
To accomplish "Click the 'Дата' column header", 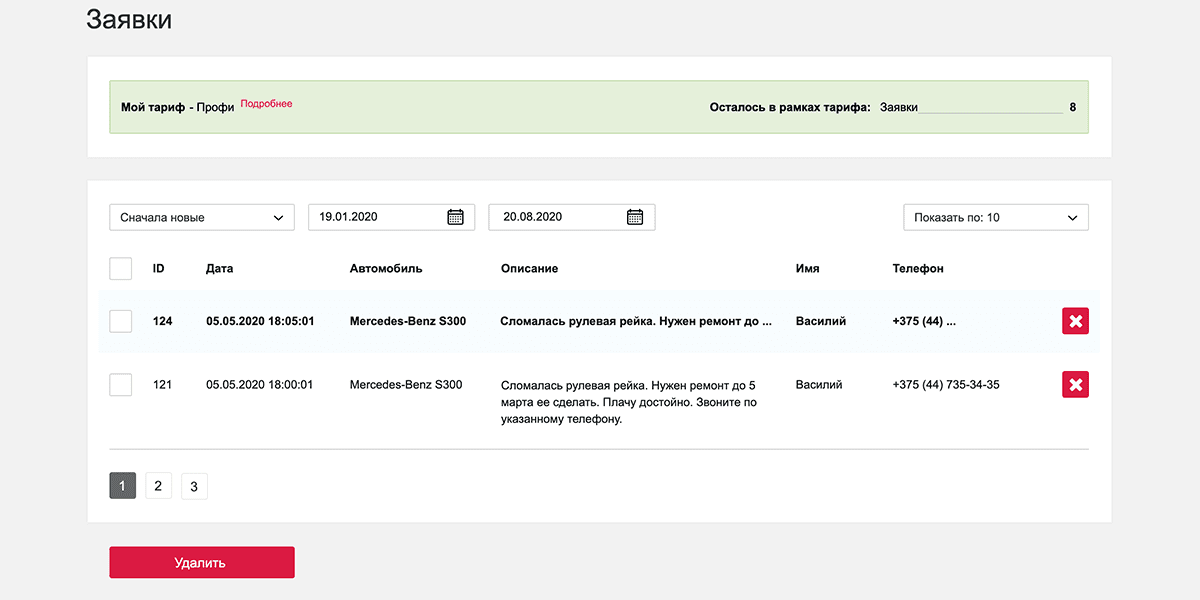I will point(219,269).
